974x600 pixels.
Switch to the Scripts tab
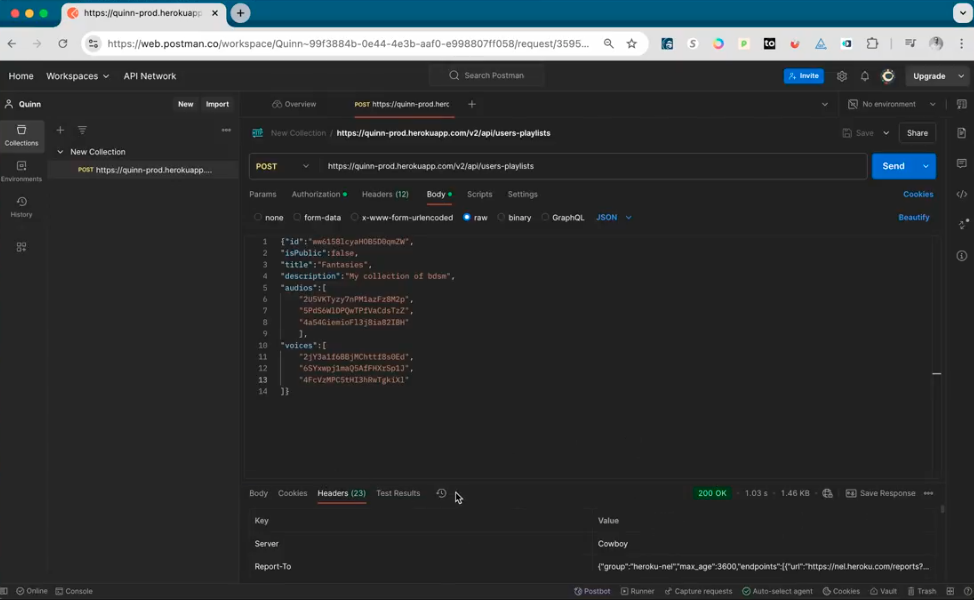[x=480, y=194]
